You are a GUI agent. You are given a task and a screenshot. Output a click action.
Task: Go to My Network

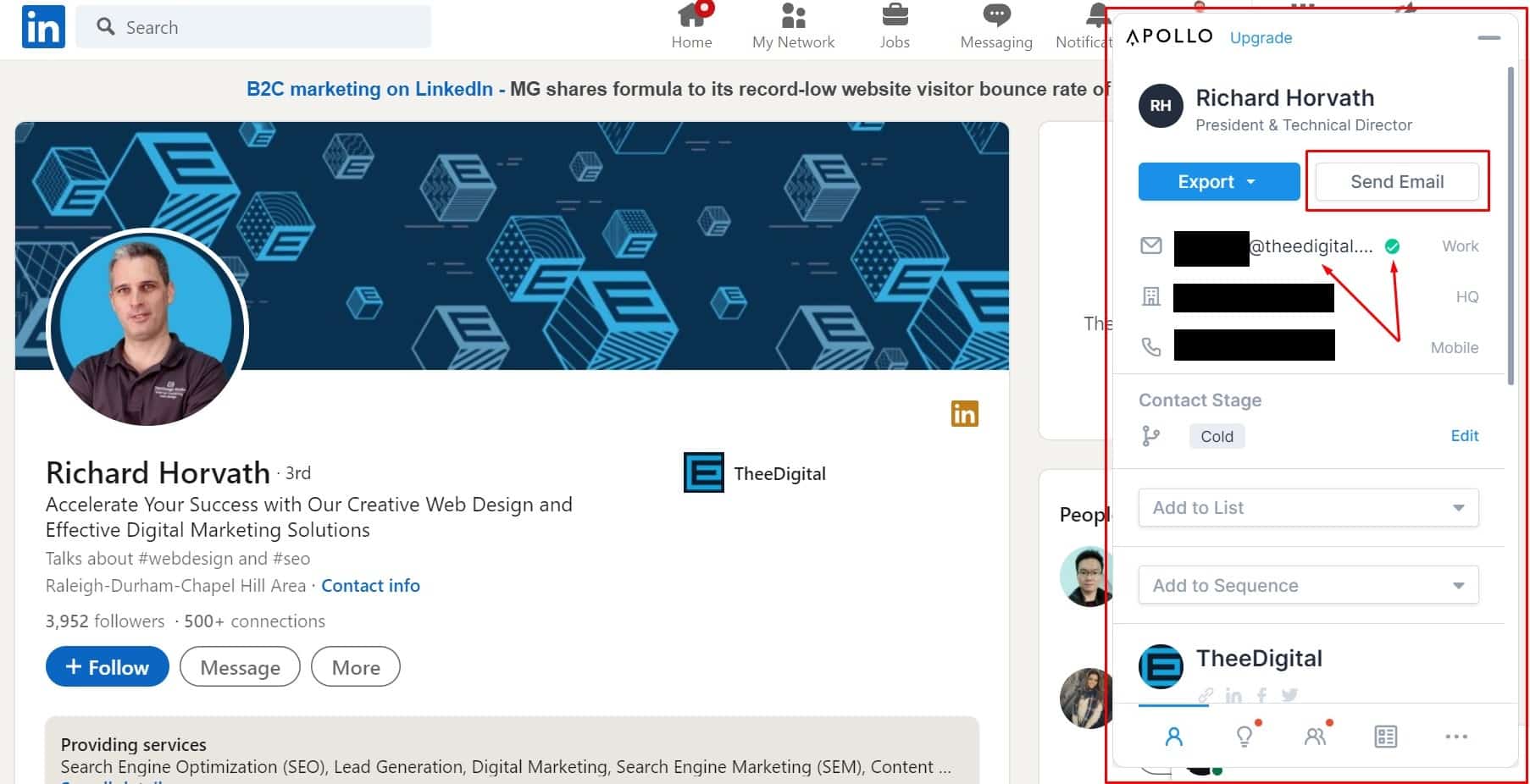(x=793, y=27)
